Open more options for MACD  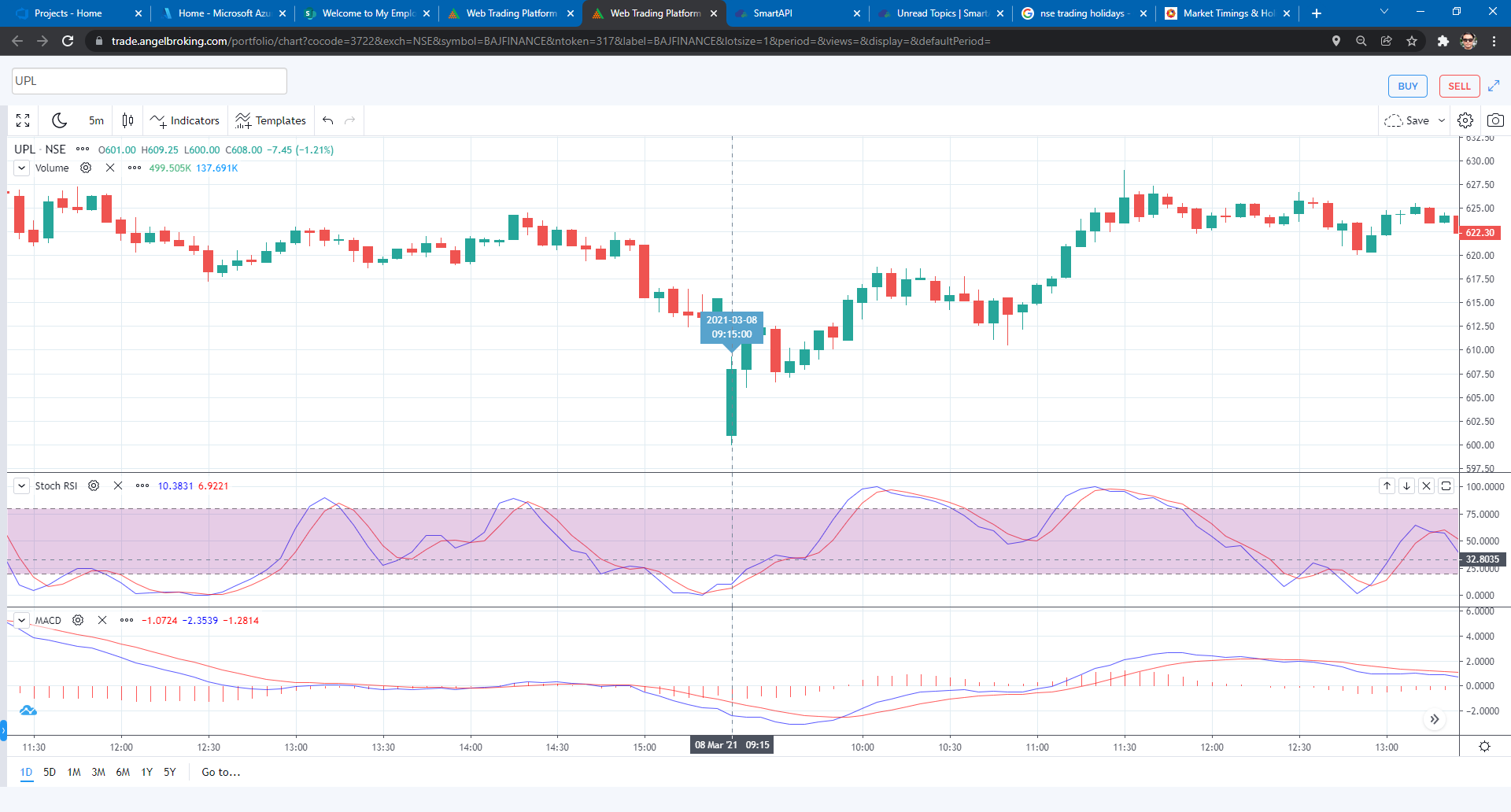pos(127,620)
